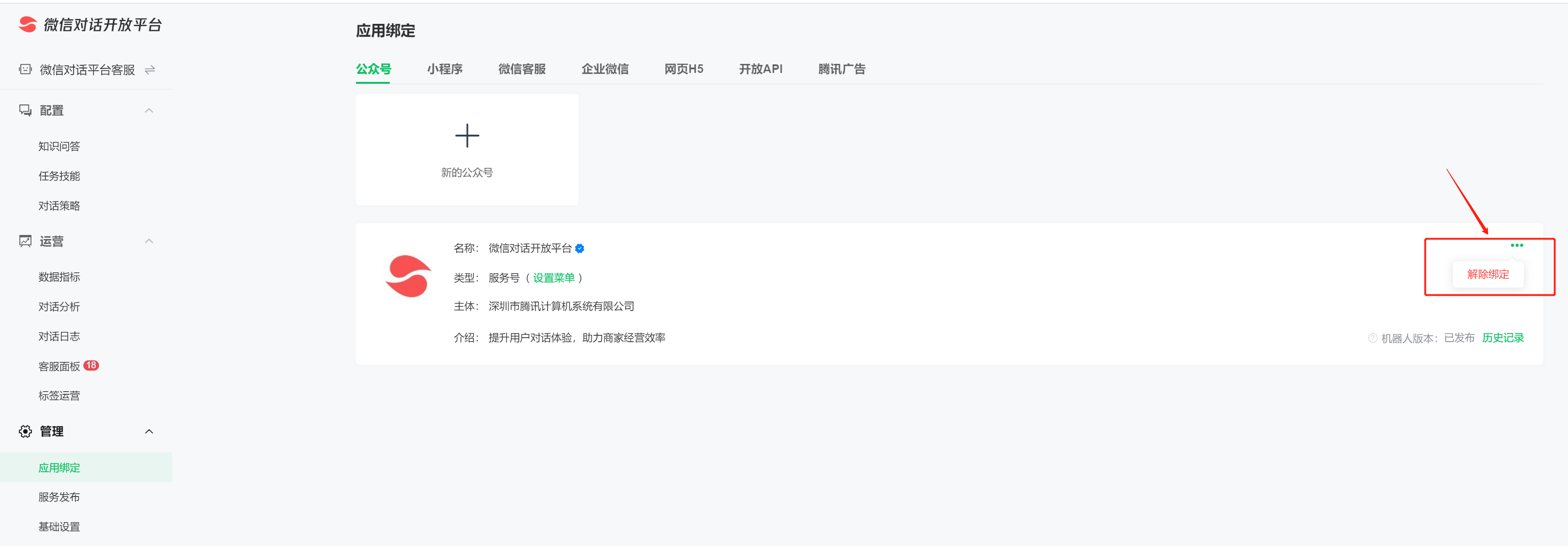Switch to the 网页H5 tab
This screenshot has height=546, width=1568.
click(684, 69)
